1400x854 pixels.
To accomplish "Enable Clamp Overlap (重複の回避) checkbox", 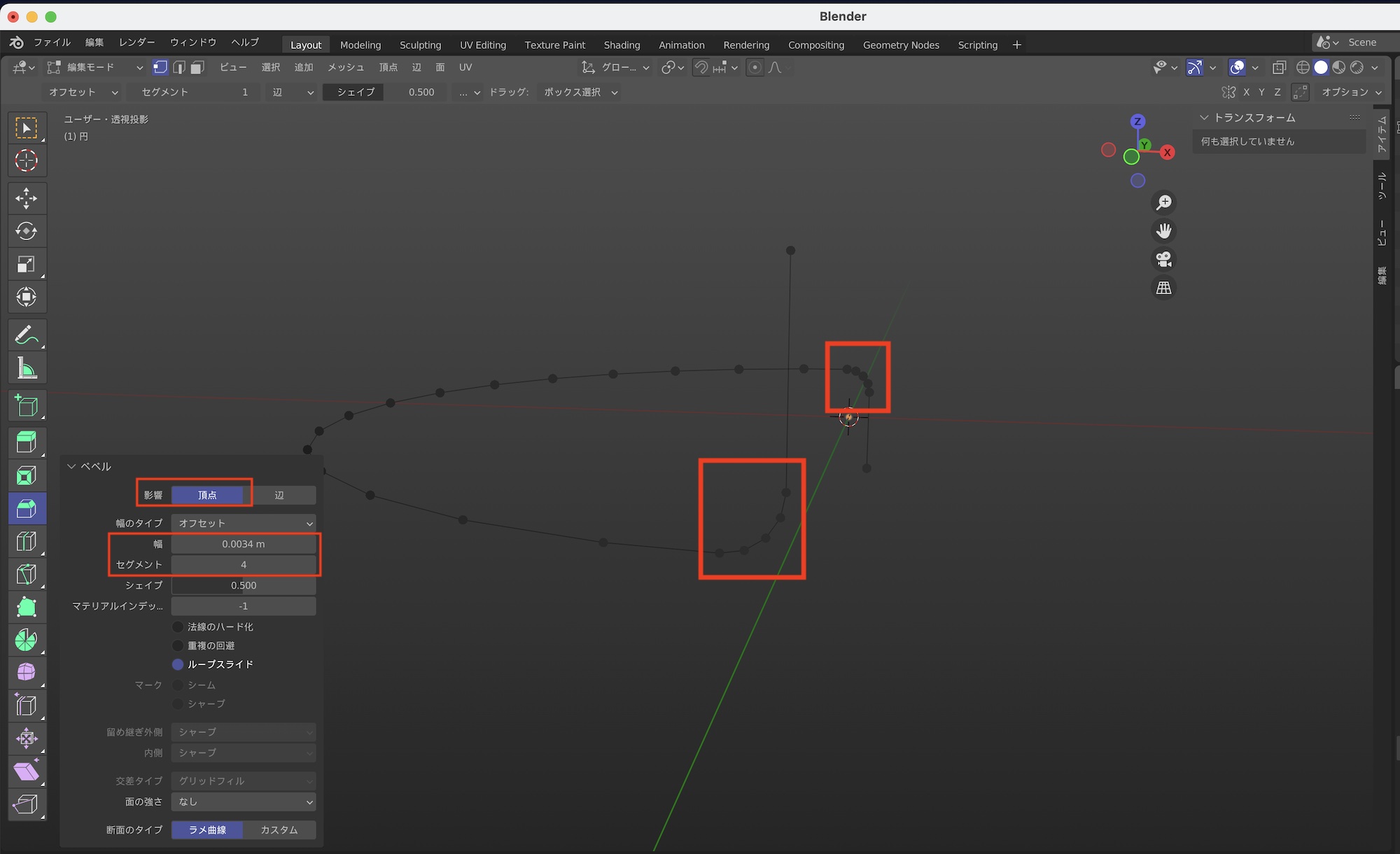I will [x=178, y=645].
